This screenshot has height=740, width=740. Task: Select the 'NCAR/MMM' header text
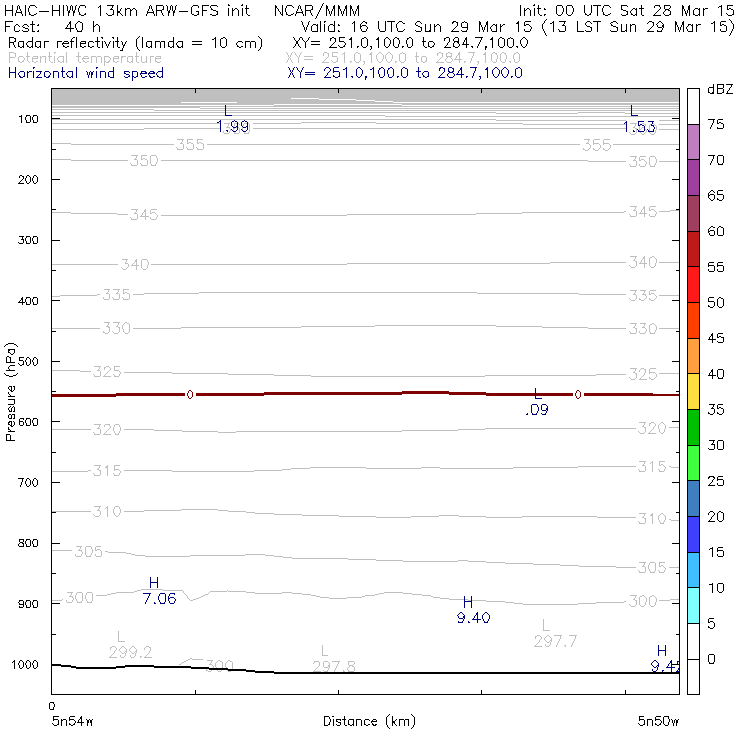tap(317, 11)
